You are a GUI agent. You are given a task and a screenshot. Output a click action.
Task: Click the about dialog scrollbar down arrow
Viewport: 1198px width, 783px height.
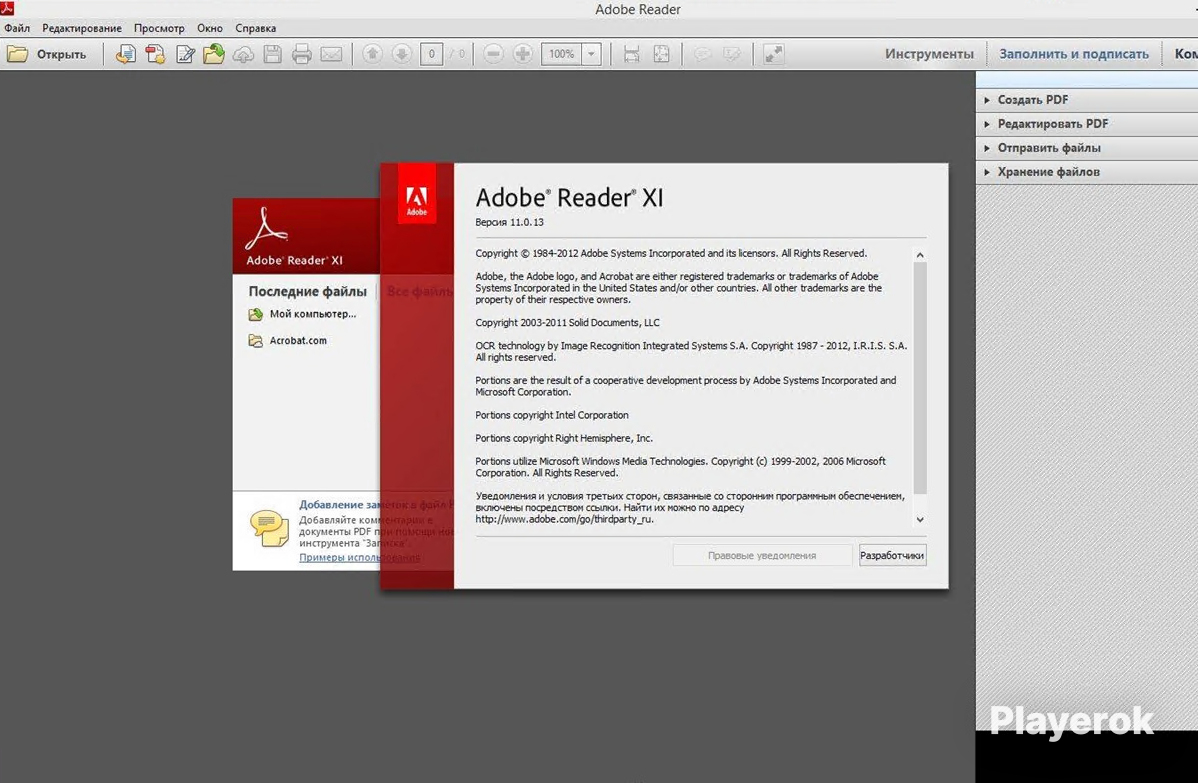tap(920, 519)
